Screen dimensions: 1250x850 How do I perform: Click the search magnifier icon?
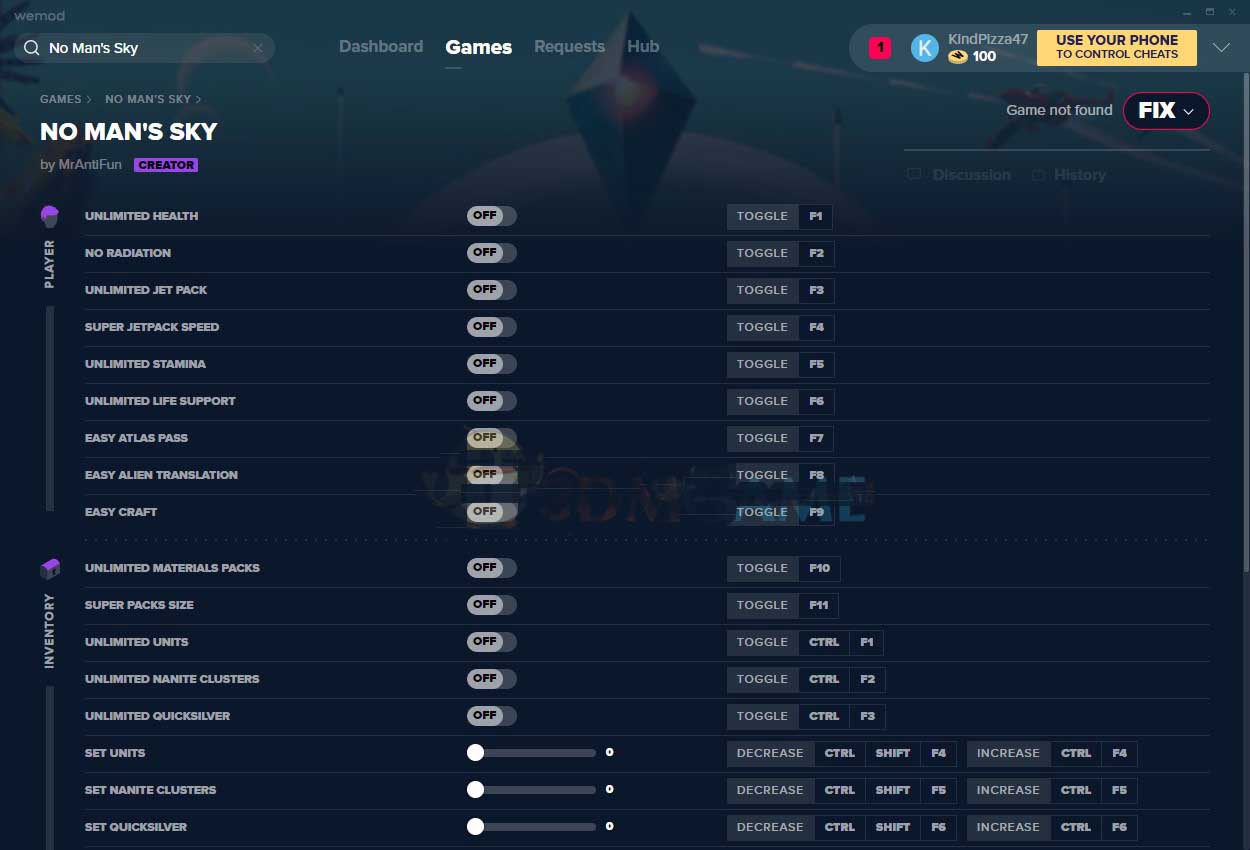32,48
